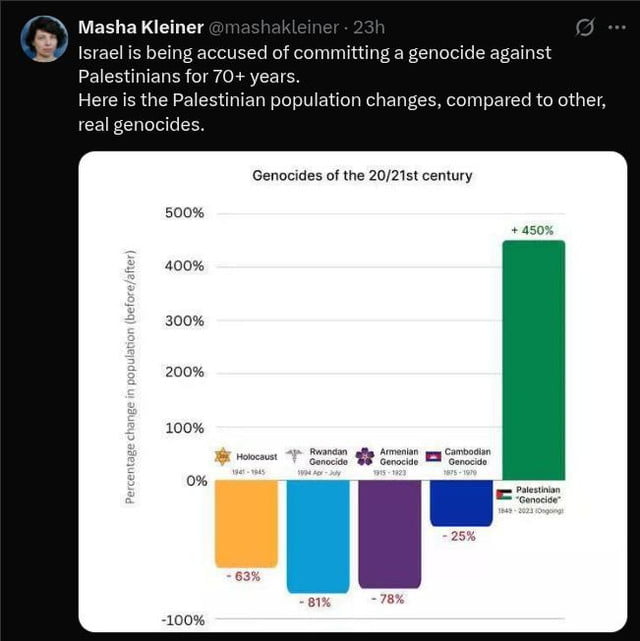
Task: Click the '- 81%' value label
Action: [317, 602]
